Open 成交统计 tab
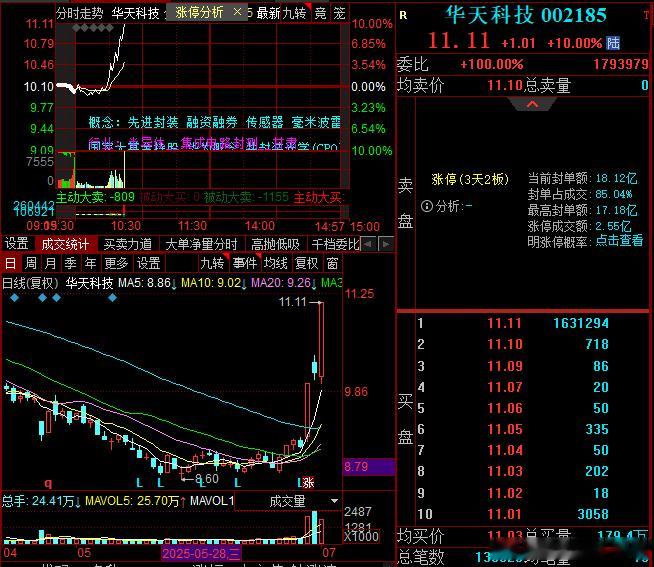The width and height of the screenshot is (654, 567). pyautogui.click(x=65, y=244)
